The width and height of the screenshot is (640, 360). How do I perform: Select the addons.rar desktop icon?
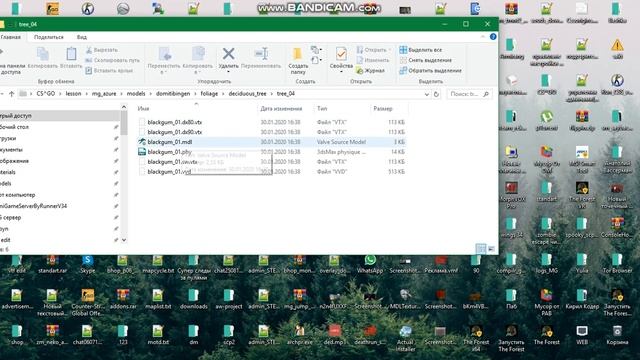click(123, 299)
